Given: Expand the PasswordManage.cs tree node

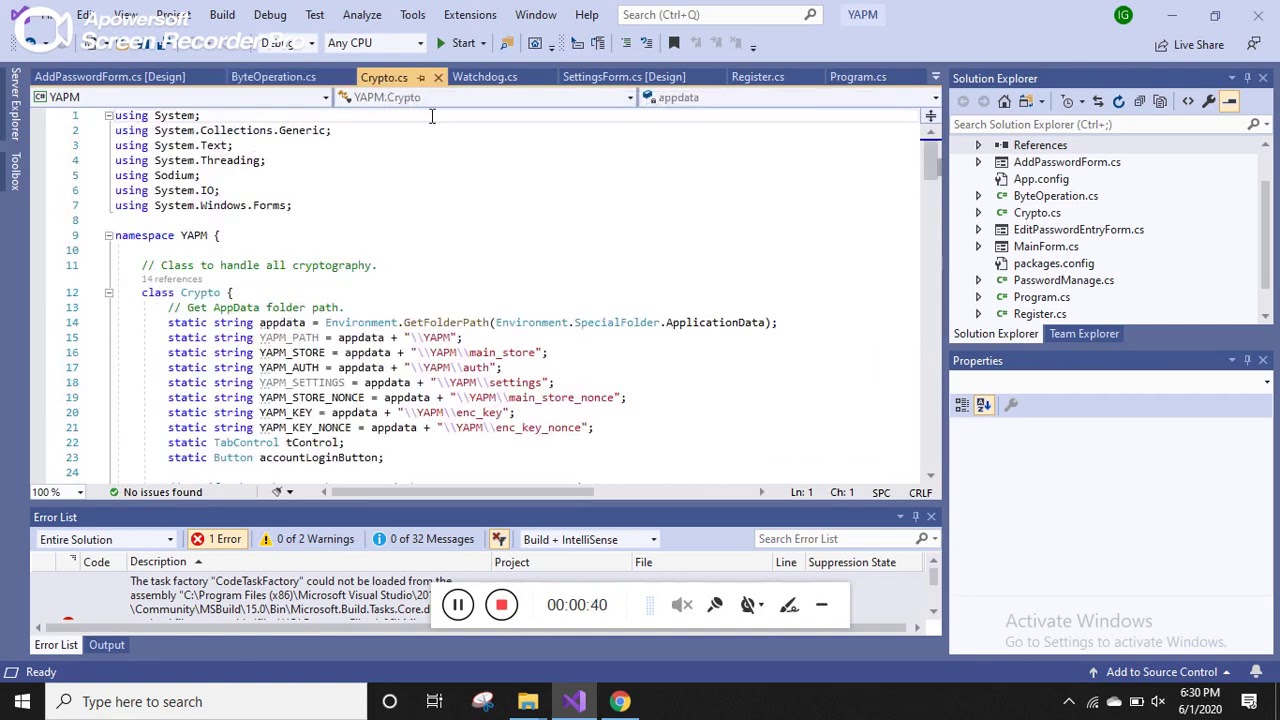Looking at the screenshot, I should coord(978,280).
